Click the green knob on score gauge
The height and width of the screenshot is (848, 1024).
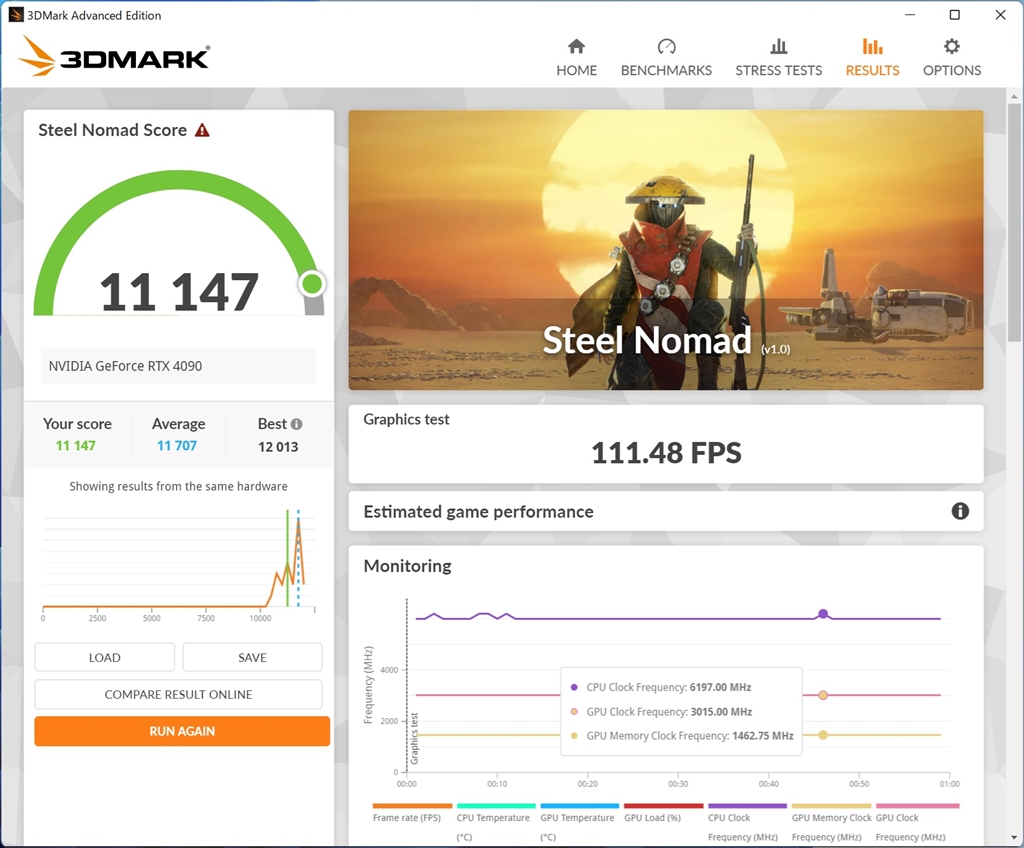312,284
